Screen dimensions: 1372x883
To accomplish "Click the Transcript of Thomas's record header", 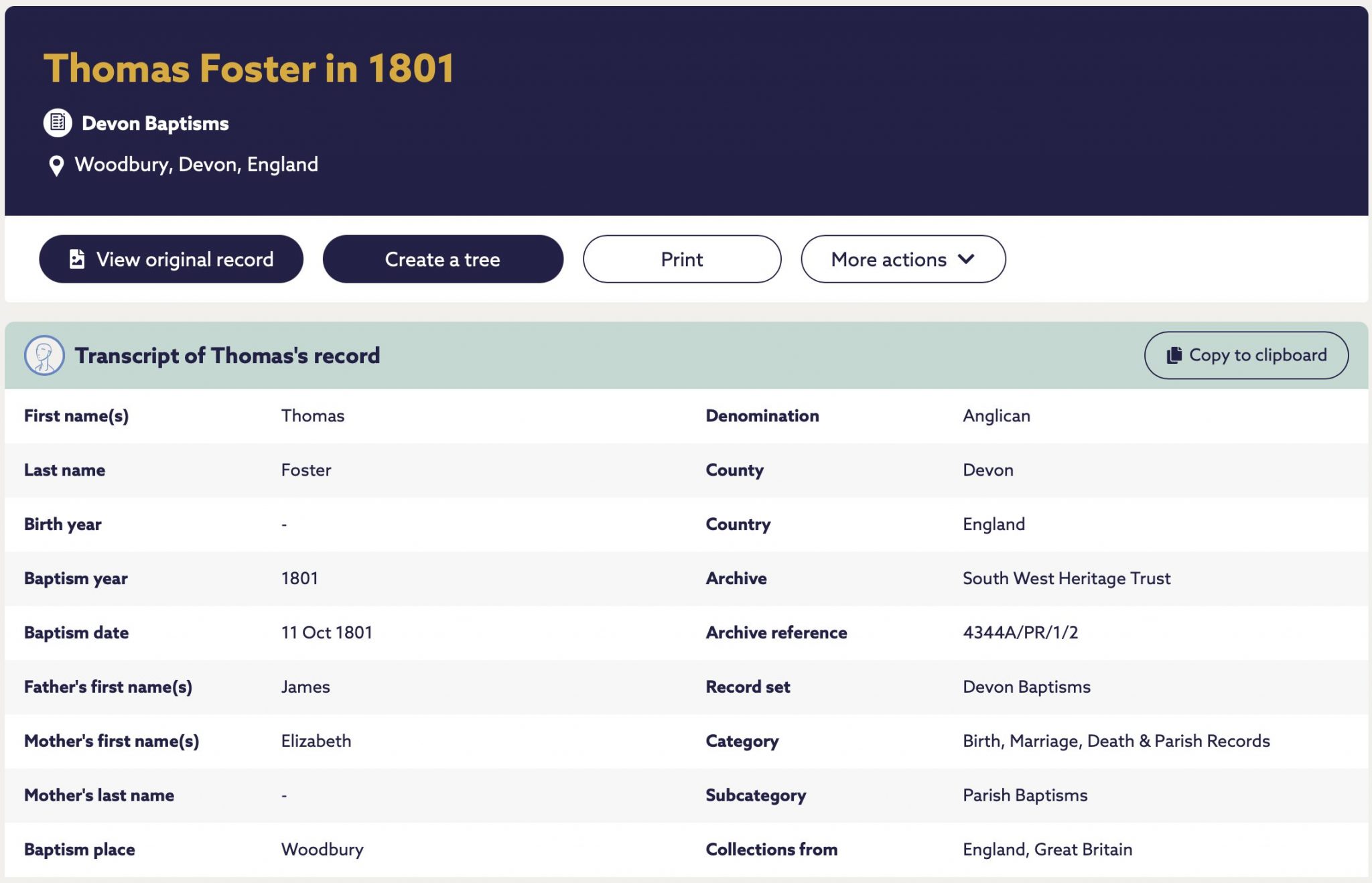I will click(227, 355).
